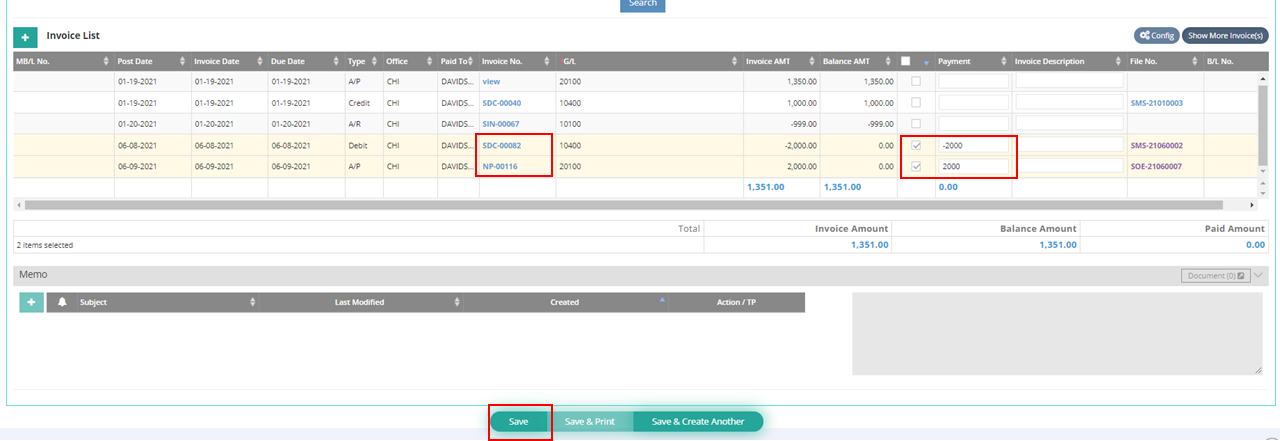This screenshot has width=1280, height=441.
Task: Toggle the select-all header checkbox
Action: point(906,61)
